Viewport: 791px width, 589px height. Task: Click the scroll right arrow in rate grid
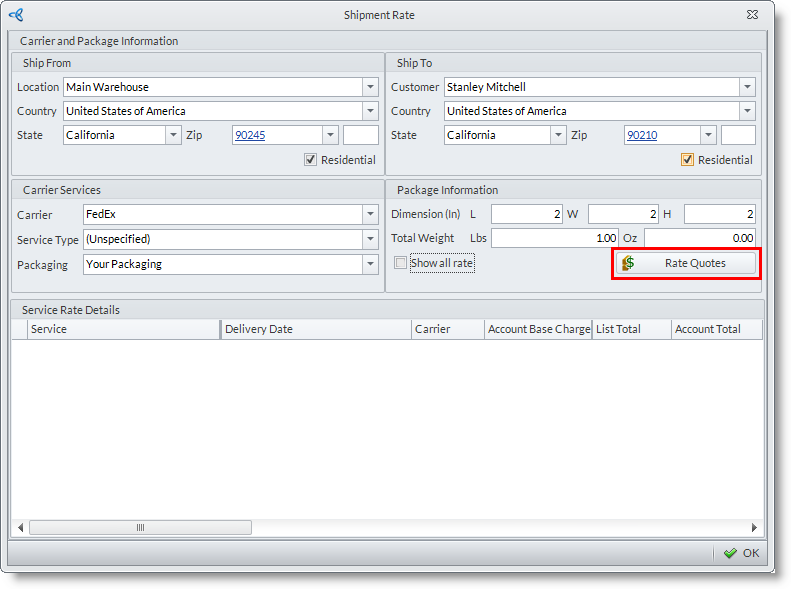coord(754,527)
